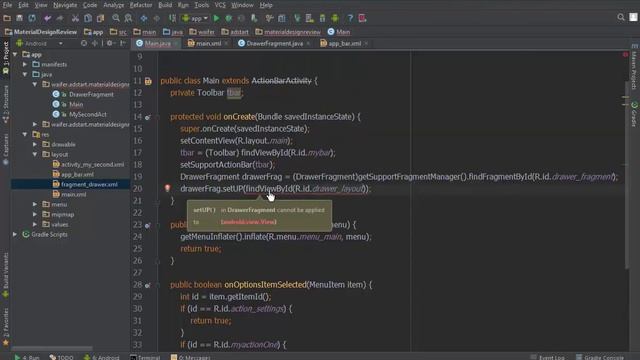
Task: Collapse the java folder
Action: click(x=25, y=74)
